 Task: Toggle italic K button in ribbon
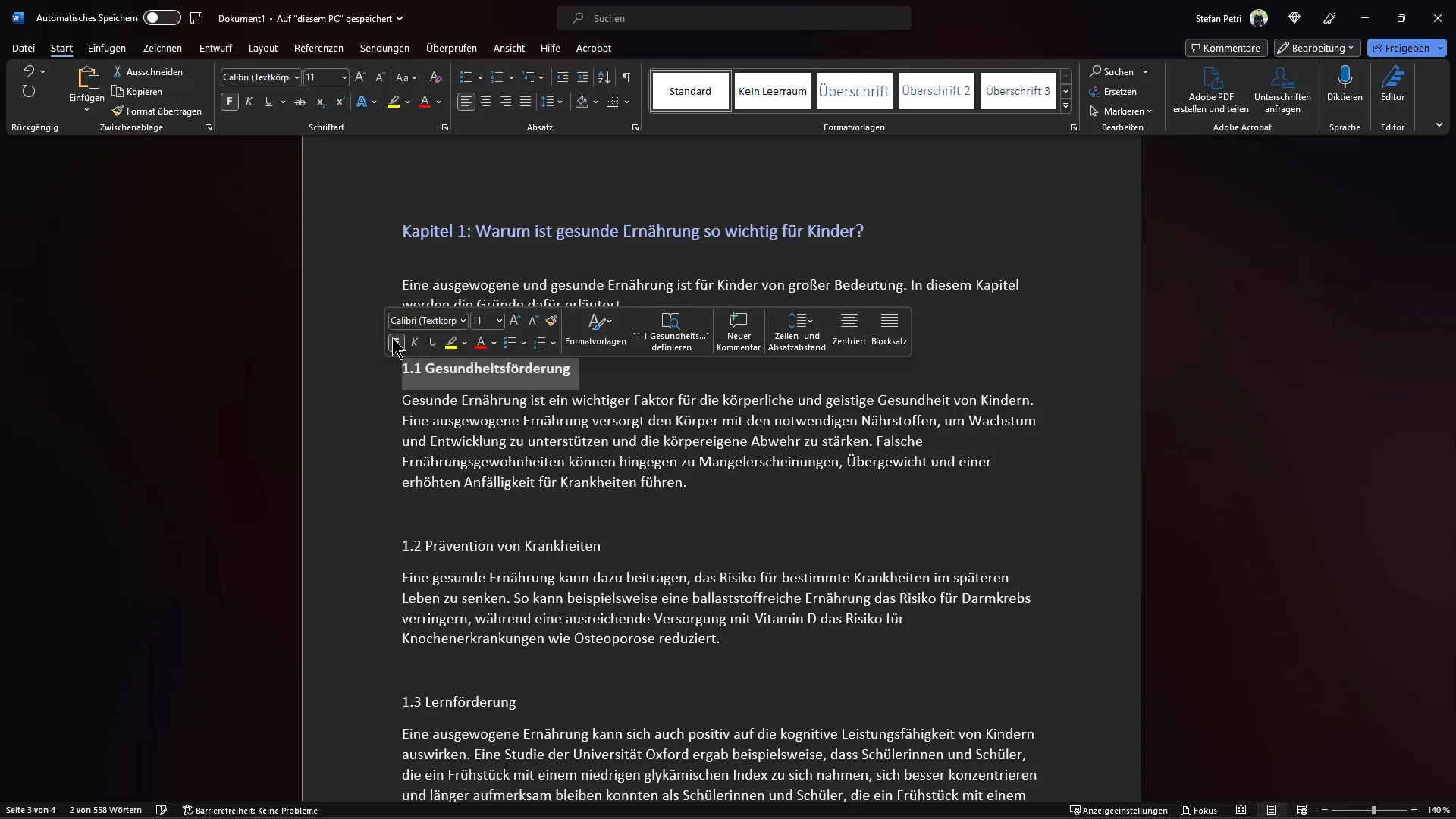249,102
